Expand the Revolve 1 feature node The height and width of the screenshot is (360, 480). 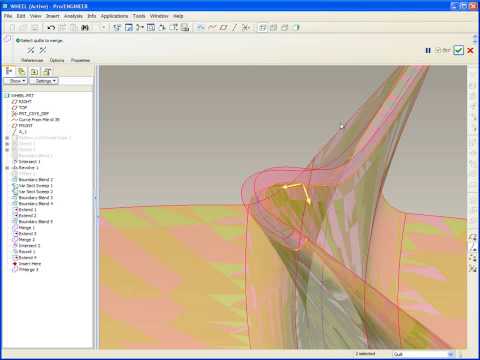(x=7, y=168)
